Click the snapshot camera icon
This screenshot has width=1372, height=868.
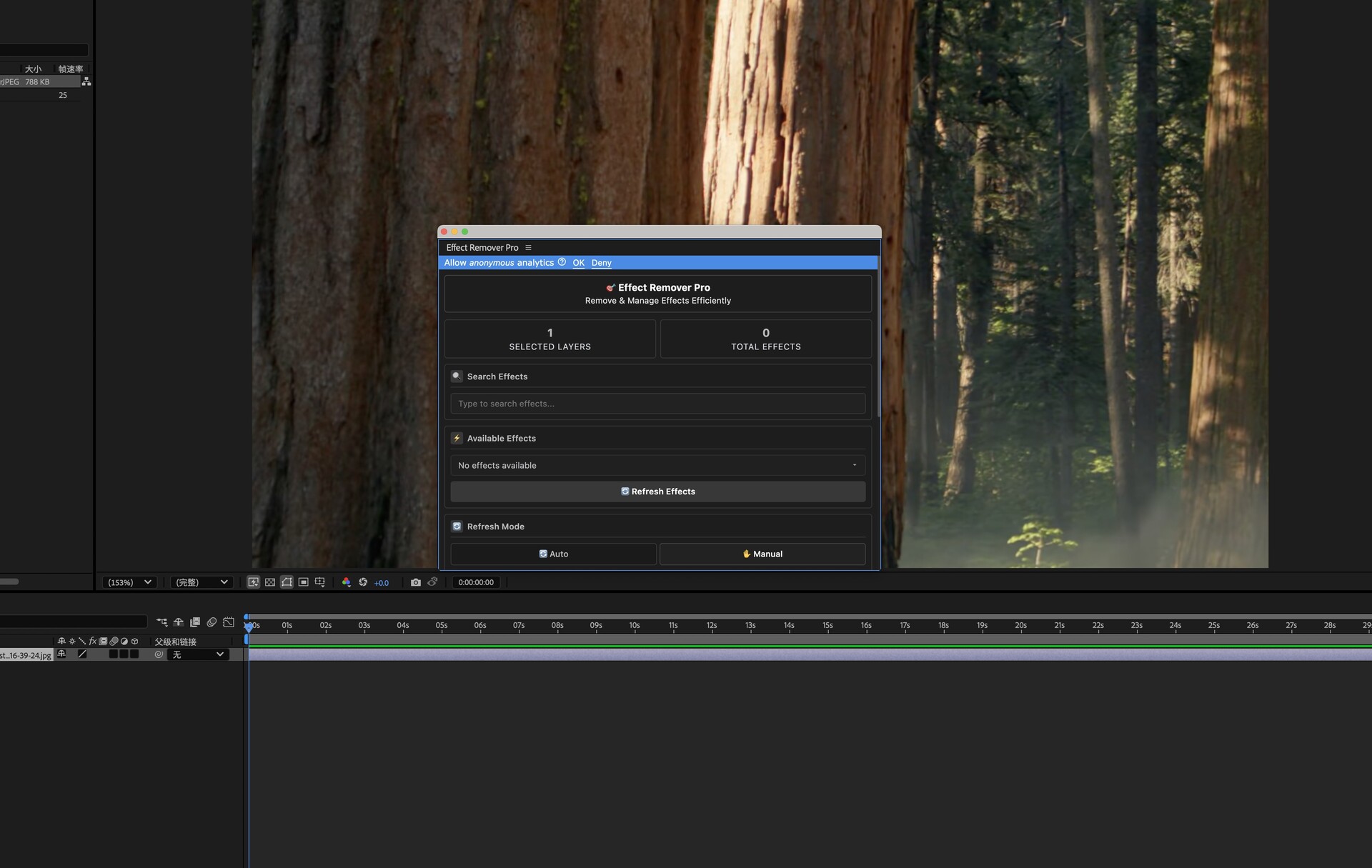(416, 582)
